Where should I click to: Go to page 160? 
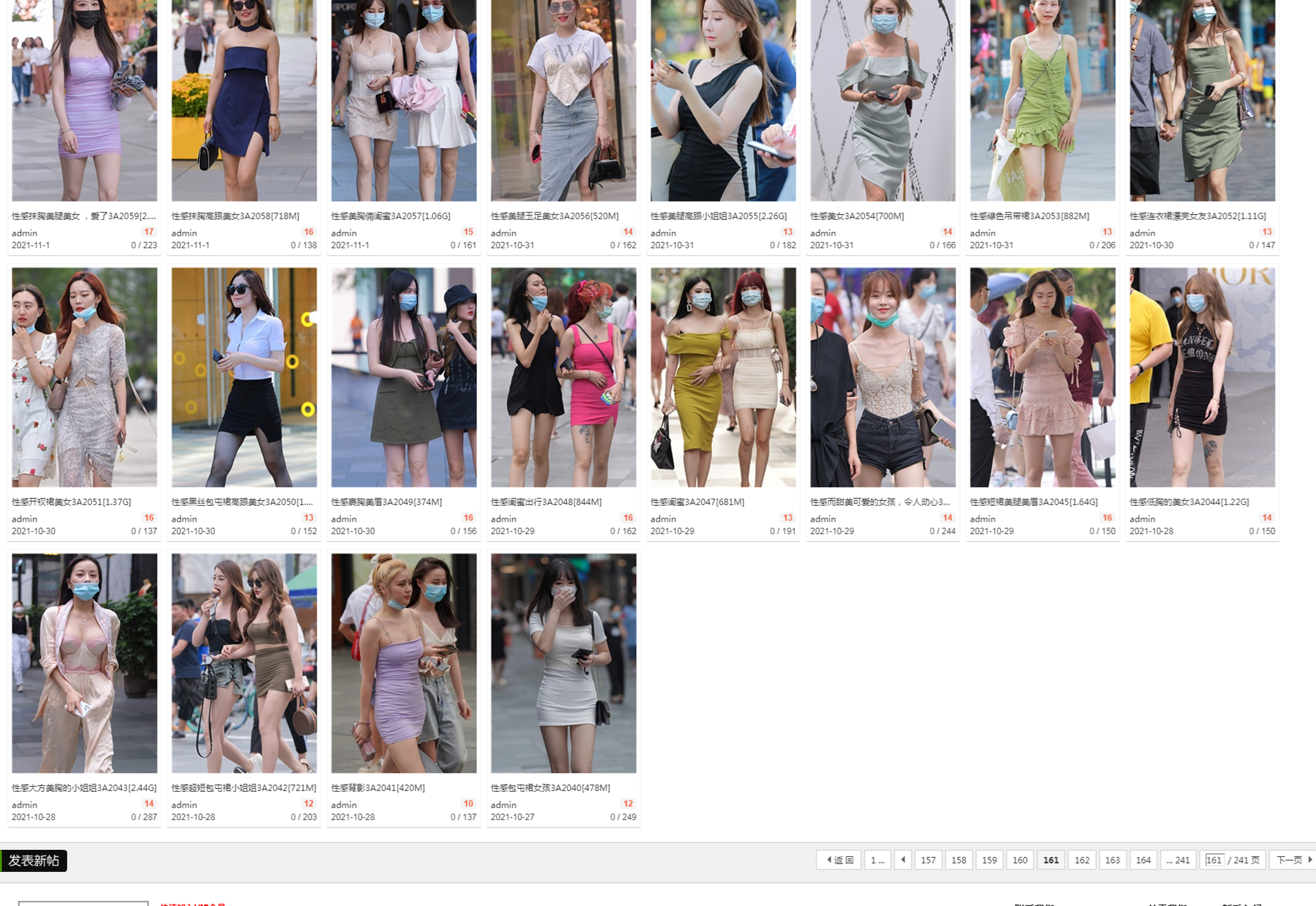(x=1020, y=860)
